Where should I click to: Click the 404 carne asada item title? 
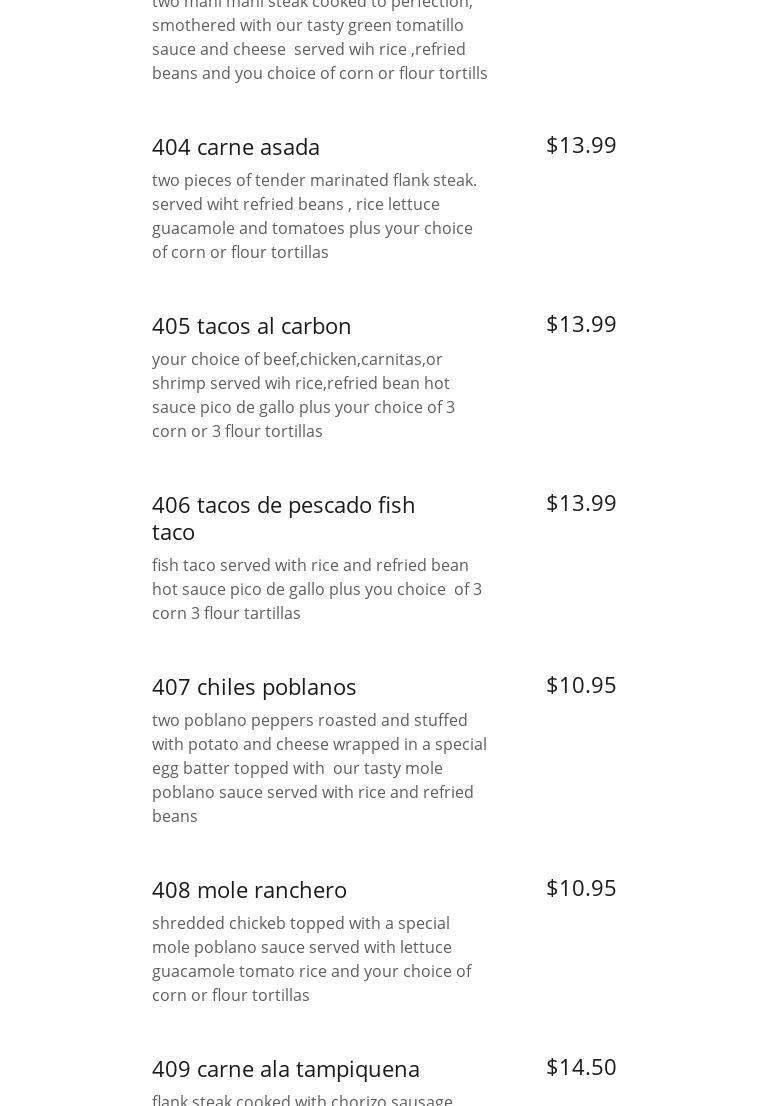point(236,147)
